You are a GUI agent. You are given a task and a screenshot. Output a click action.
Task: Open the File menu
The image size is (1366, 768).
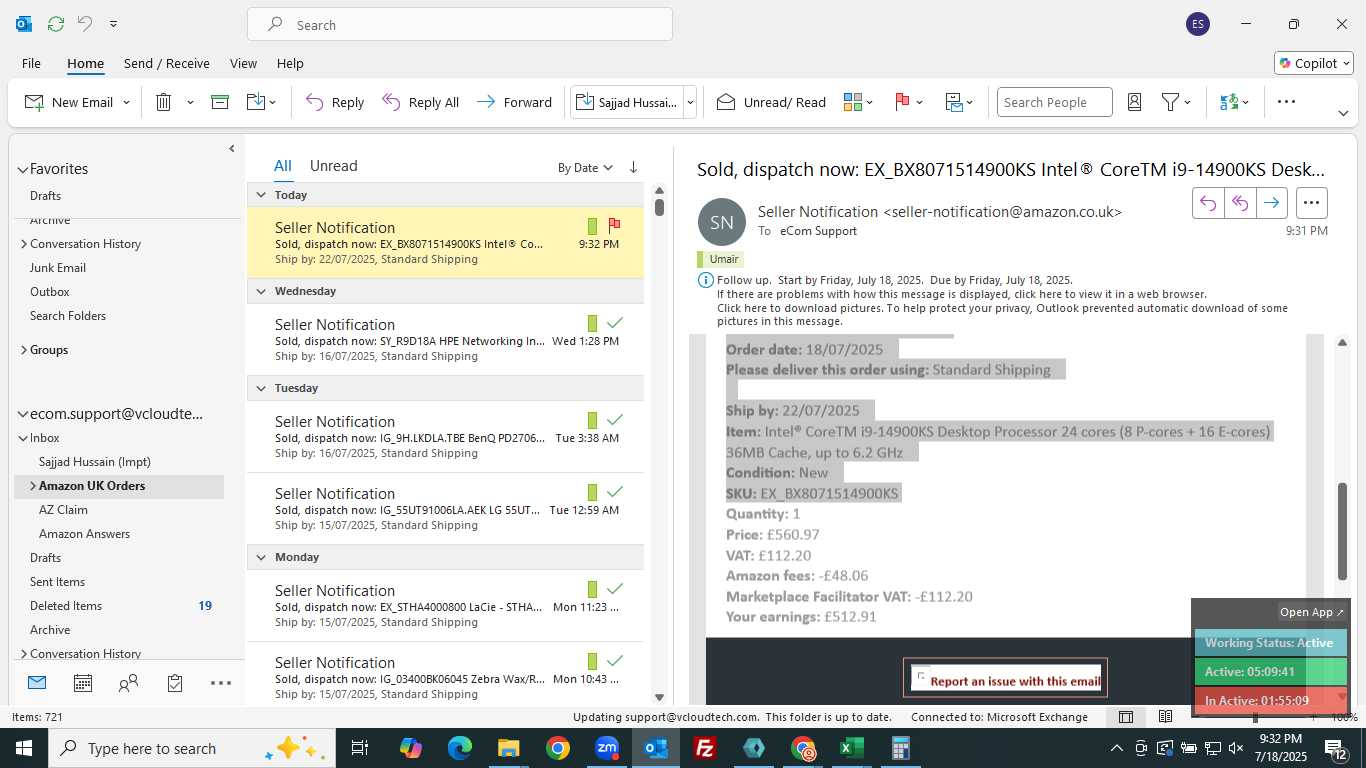pos(31,63)
